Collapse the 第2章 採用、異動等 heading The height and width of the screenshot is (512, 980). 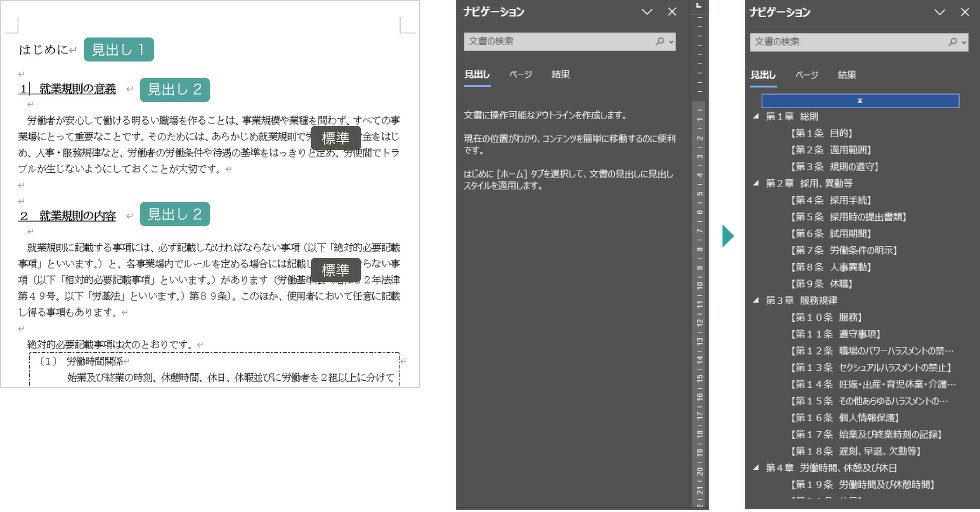[756, 184]
